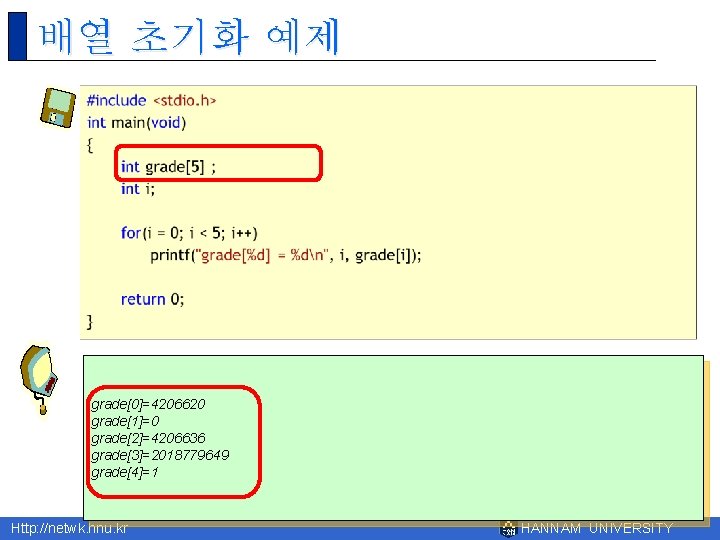720x540 pixels.
Task: Click the output line grade[2]=4206636
Action: coord(148,438)
